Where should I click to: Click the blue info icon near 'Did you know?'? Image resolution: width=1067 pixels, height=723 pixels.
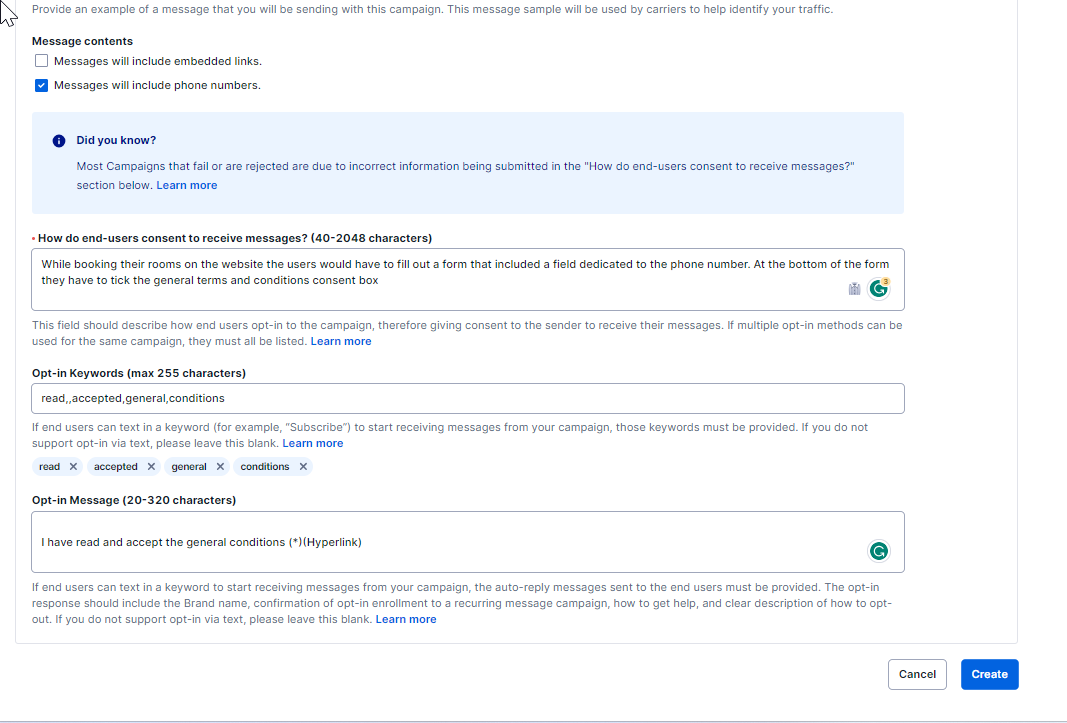pyautogui.click(x=59, y=141)
